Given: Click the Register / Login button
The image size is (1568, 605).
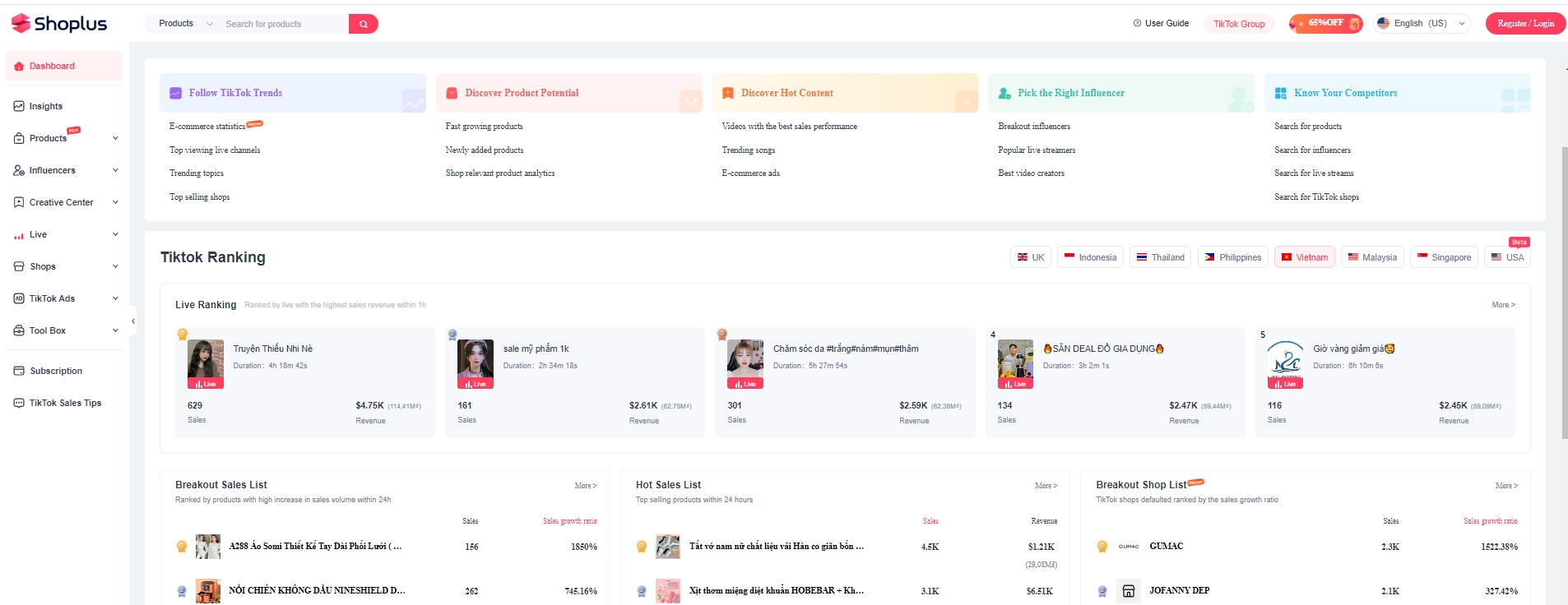Looking at the screenshot, I should coord(1525,24).
